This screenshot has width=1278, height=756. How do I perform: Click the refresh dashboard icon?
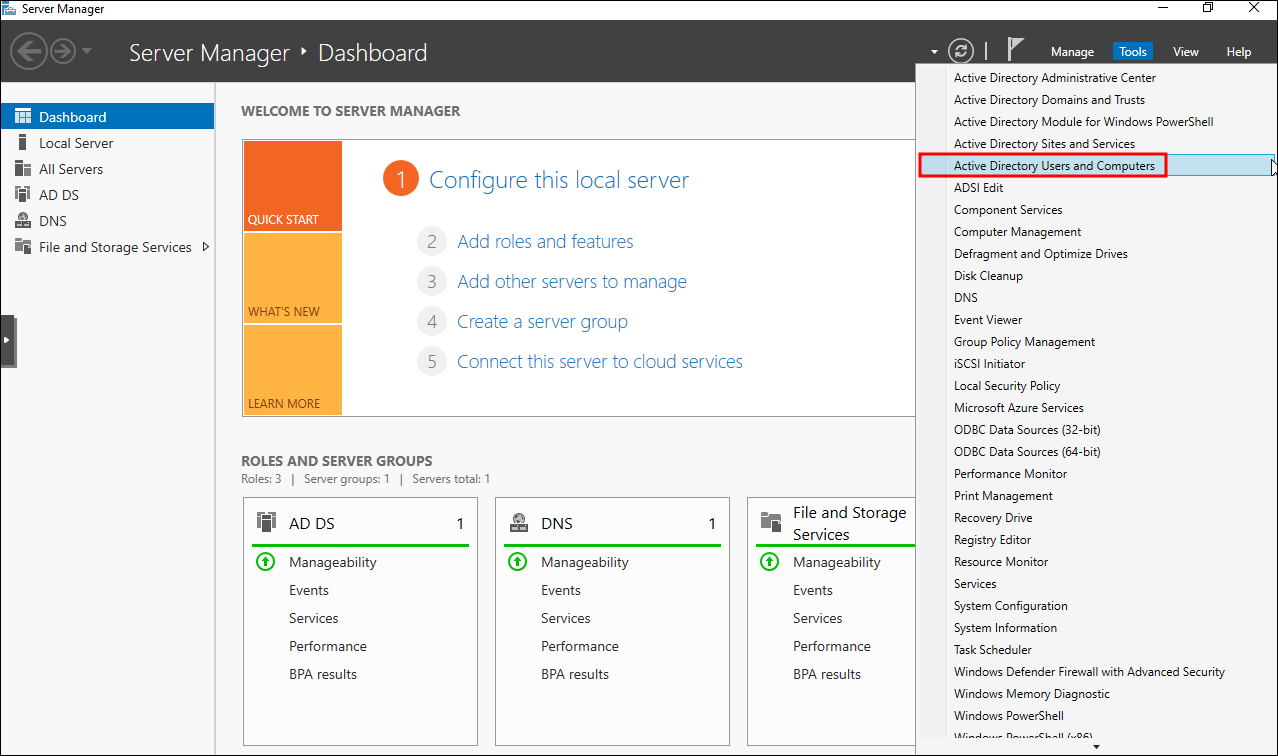[960, 51]
